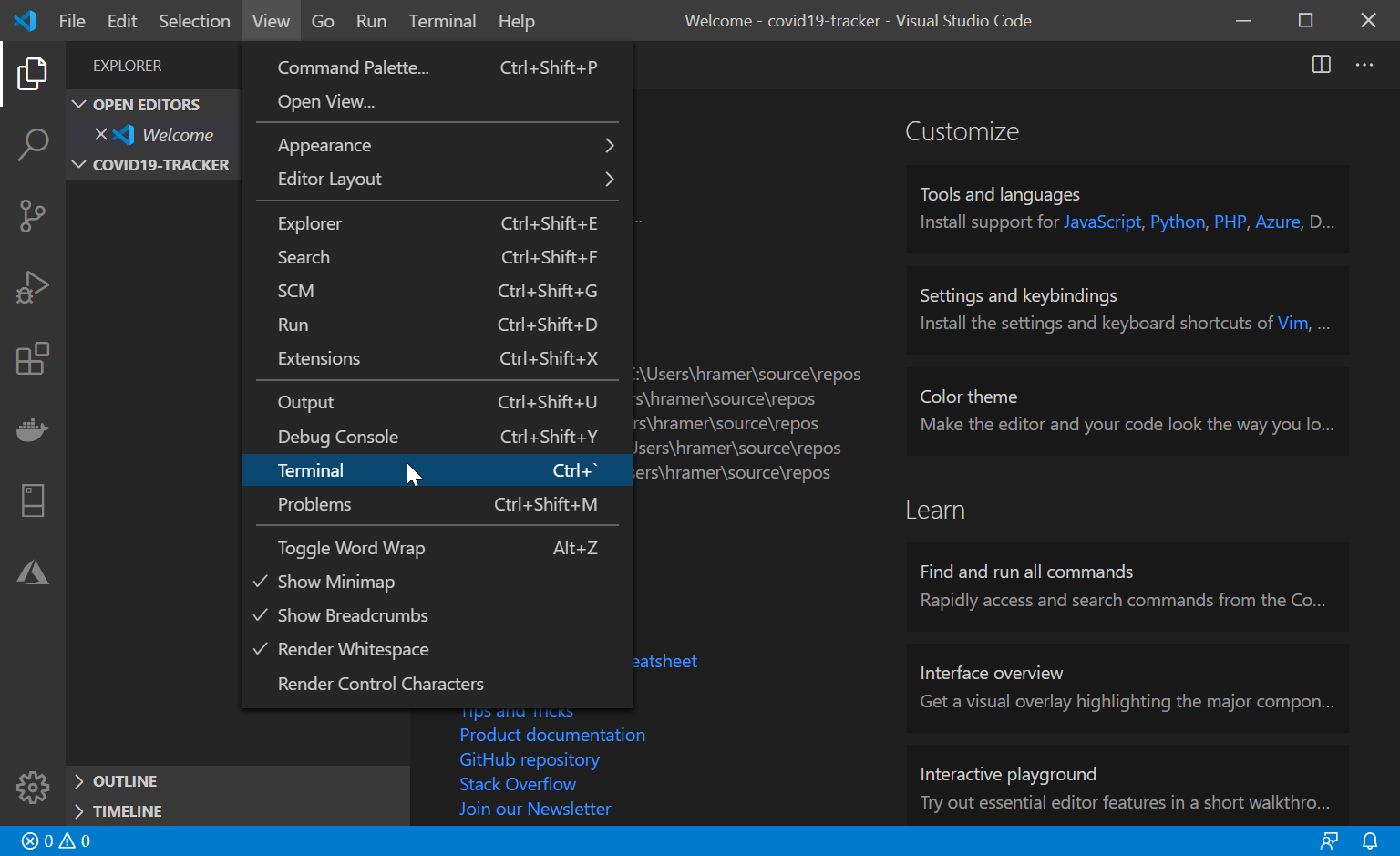The height and width of the screenshot is (856, 1400).
Task: Click the errors and warnings status indicator
Action: coord(56,841)
